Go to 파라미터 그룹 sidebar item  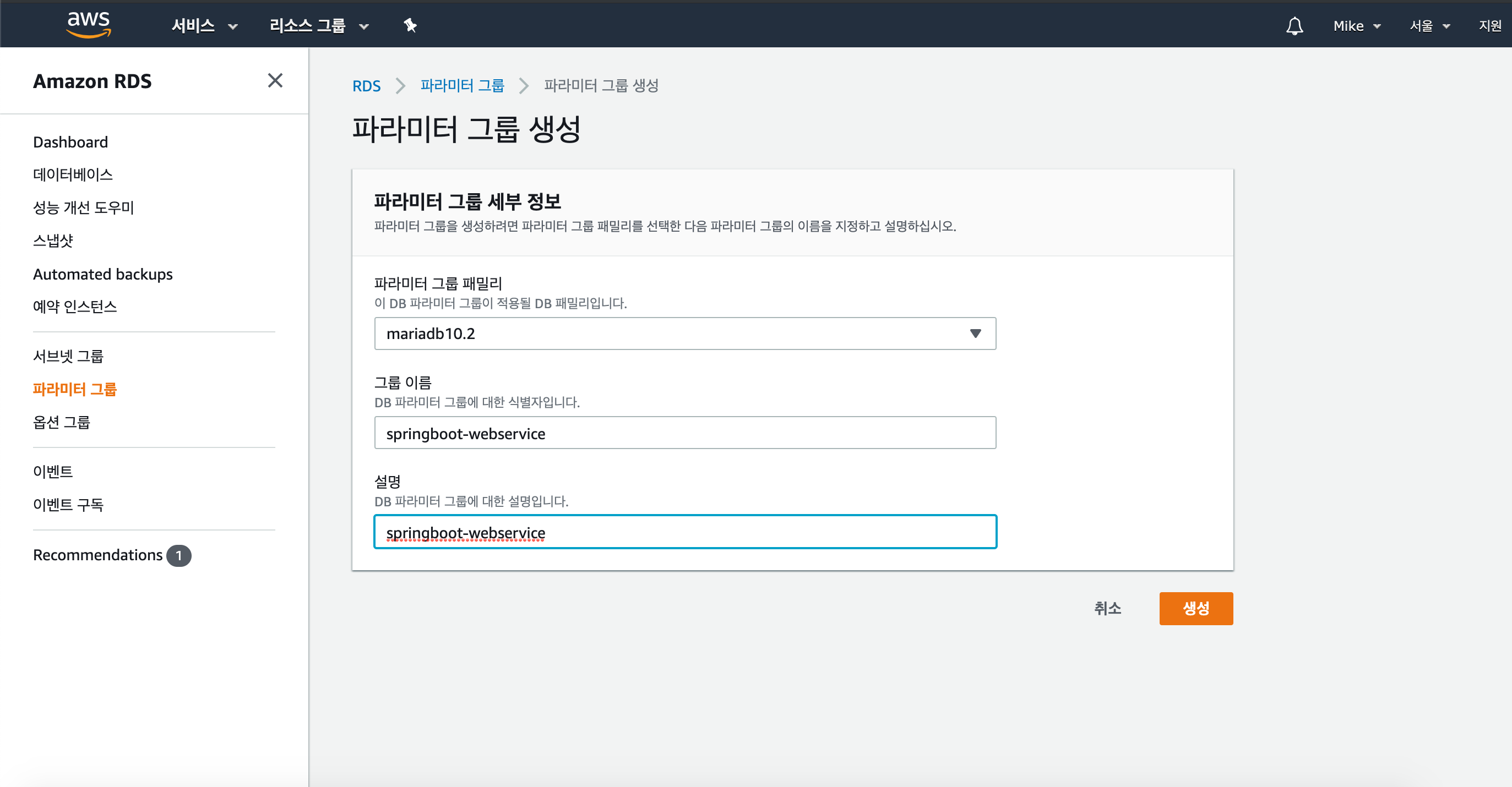tap(75, 389)
